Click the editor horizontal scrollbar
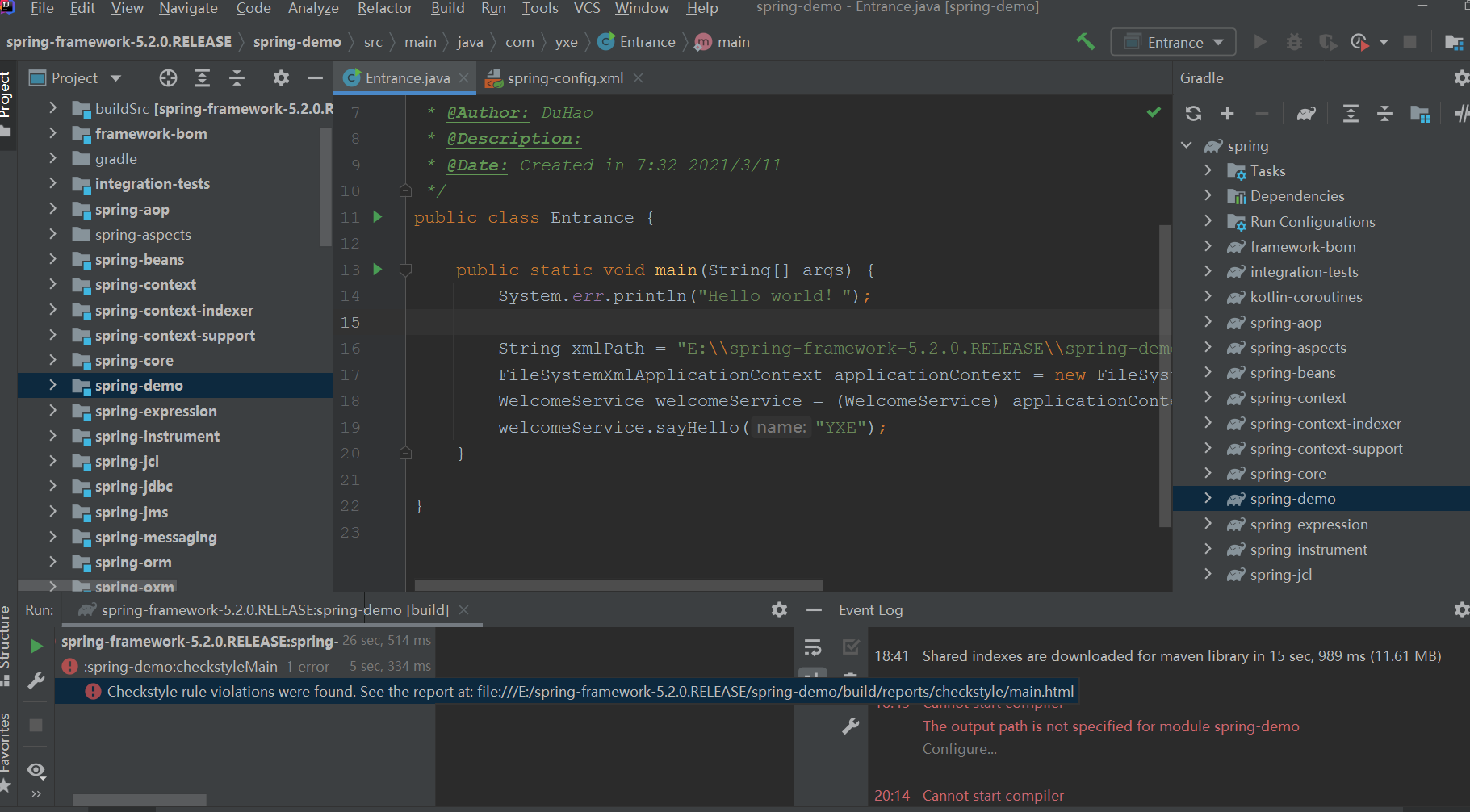The width and height of the screenshot is (1470, 812). [x=618, y=584]
